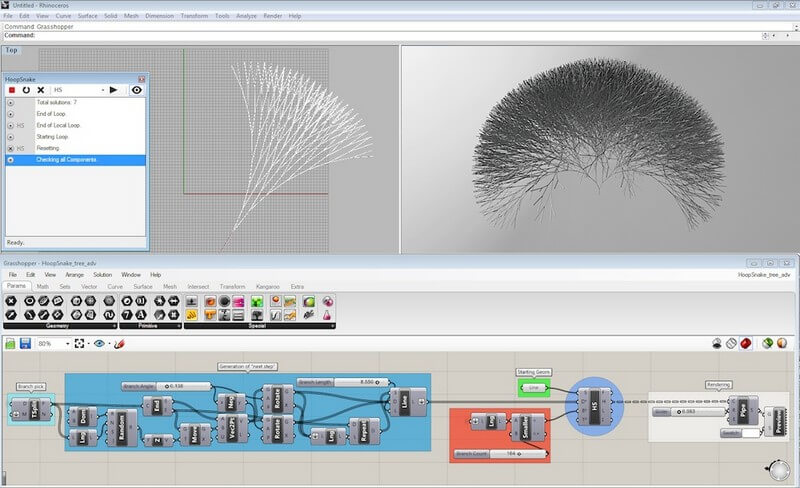Click the navigation compass widget on canvas
This screenshot has width=800, height=488.
coord(778,469)
